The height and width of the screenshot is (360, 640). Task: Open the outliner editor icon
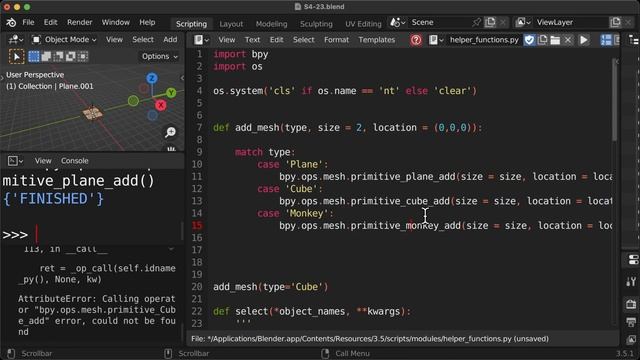634,40
